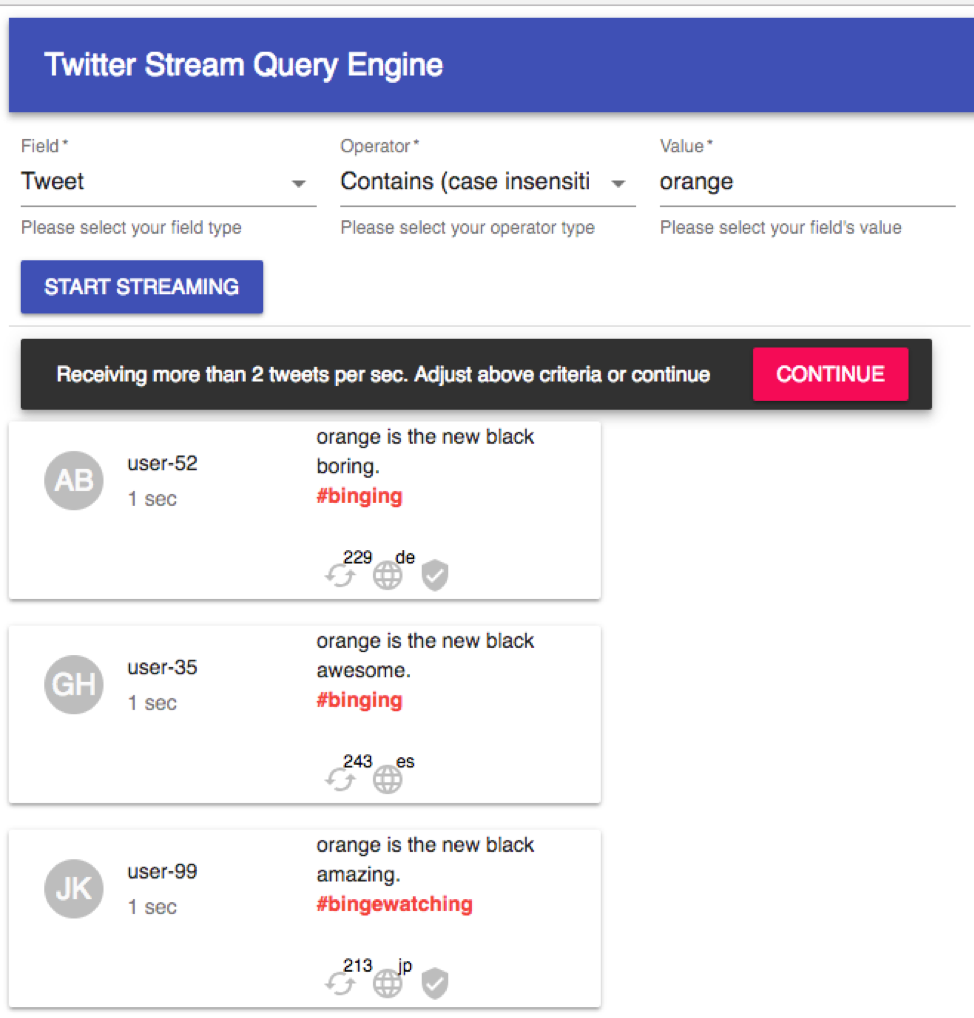Click language code de
This screenshot has width=974, height=1018.
tap(405, 557)
